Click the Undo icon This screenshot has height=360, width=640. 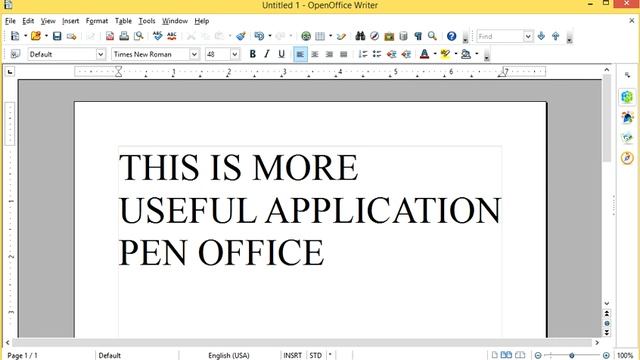click(x=259, y=36)
